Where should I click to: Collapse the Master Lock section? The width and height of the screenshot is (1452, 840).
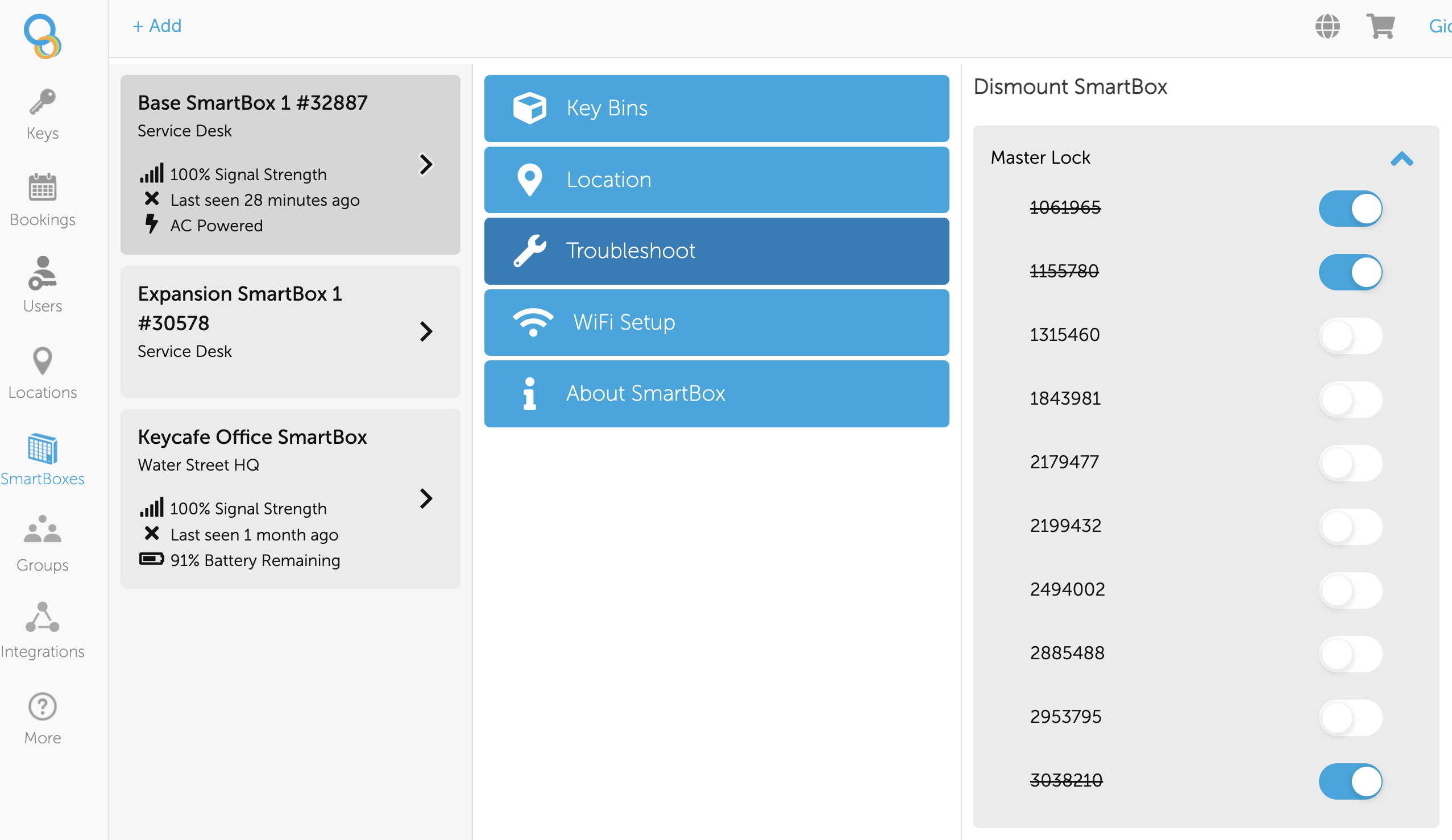click(x=1403, y=159)
